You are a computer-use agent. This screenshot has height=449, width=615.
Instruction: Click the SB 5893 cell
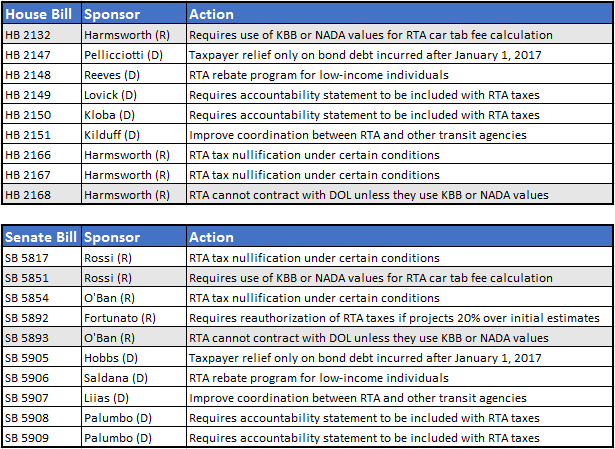(42, 338)
